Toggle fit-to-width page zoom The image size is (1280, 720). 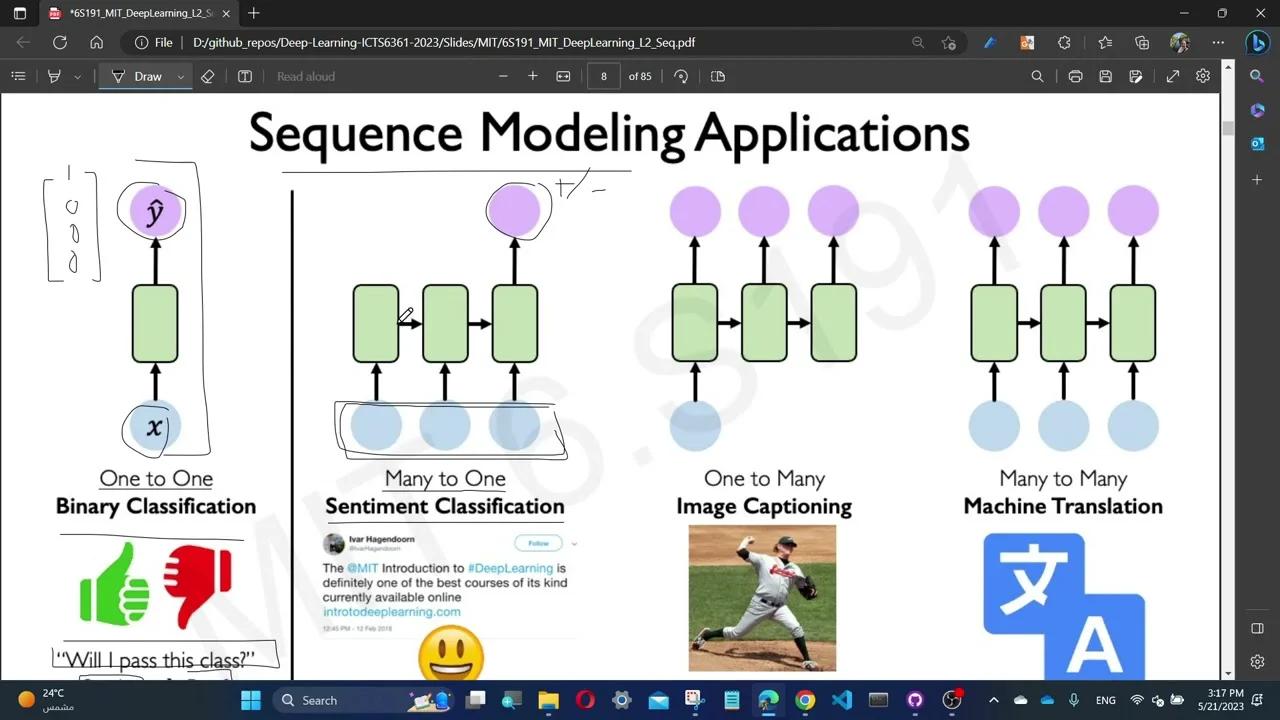563,76
